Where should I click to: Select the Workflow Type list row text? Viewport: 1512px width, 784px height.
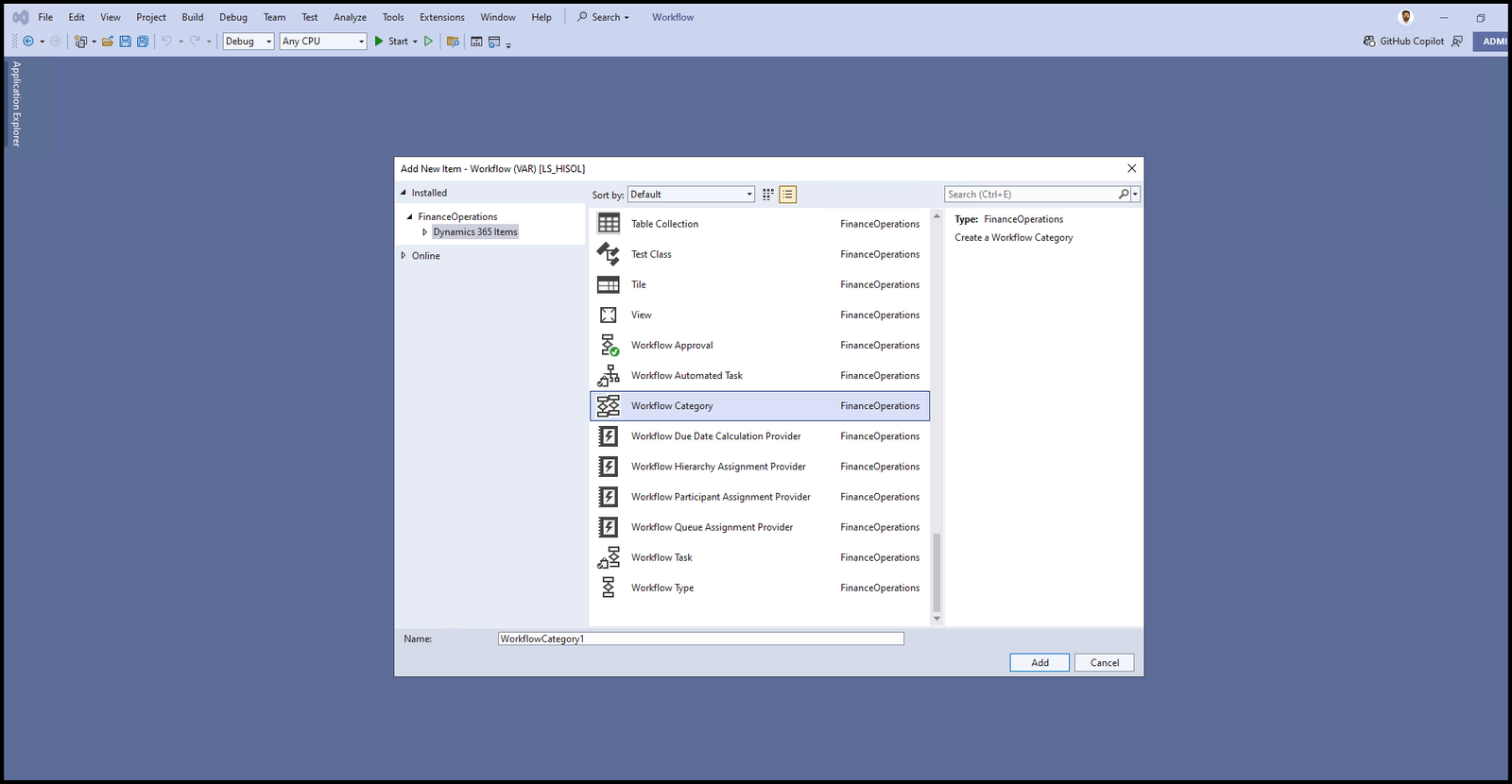point(662,588)
